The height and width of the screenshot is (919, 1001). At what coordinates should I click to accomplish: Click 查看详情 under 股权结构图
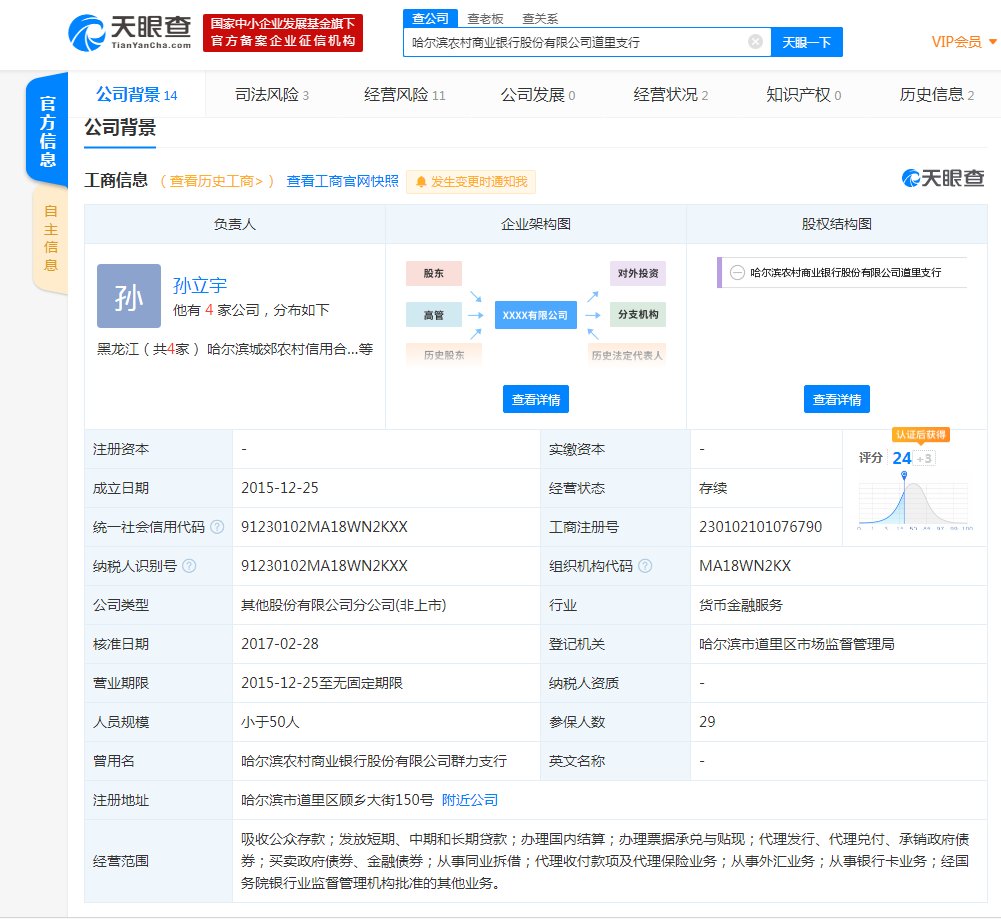click(x=836, y=400)
